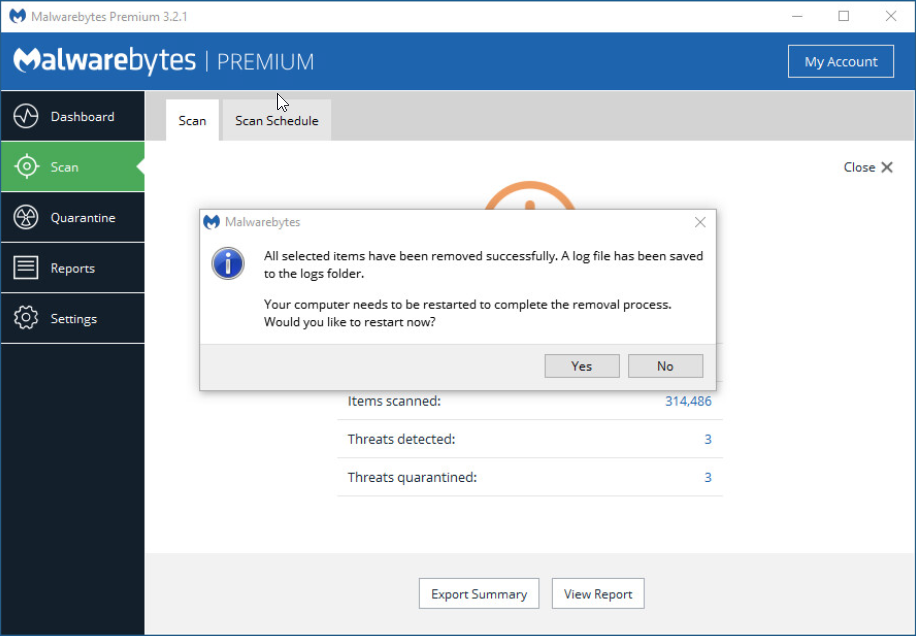Viewport: 916px width, 636px height.
Task: Go to Dashboard in the sidebar
Action: click(x=72, y=116)
